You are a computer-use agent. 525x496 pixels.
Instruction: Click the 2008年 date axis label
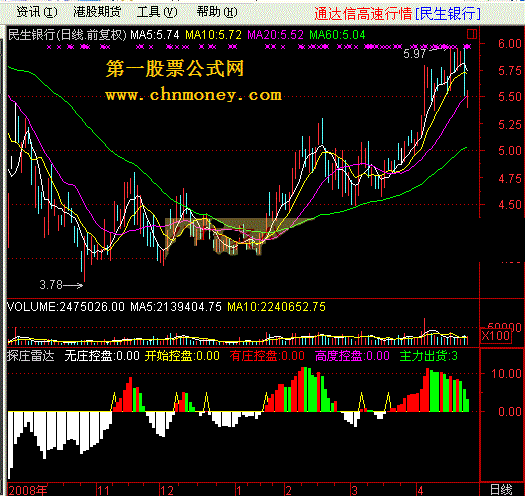pyautogui.click(x=28, y=490)
